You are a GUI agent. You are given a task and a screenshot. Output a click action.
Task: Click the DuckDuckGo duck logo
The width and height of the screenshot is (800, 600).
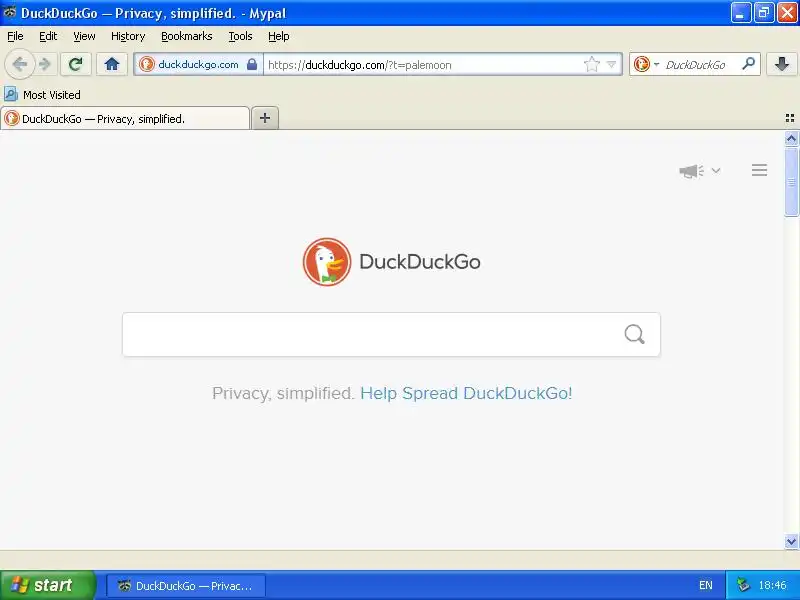tap(327, 262)
